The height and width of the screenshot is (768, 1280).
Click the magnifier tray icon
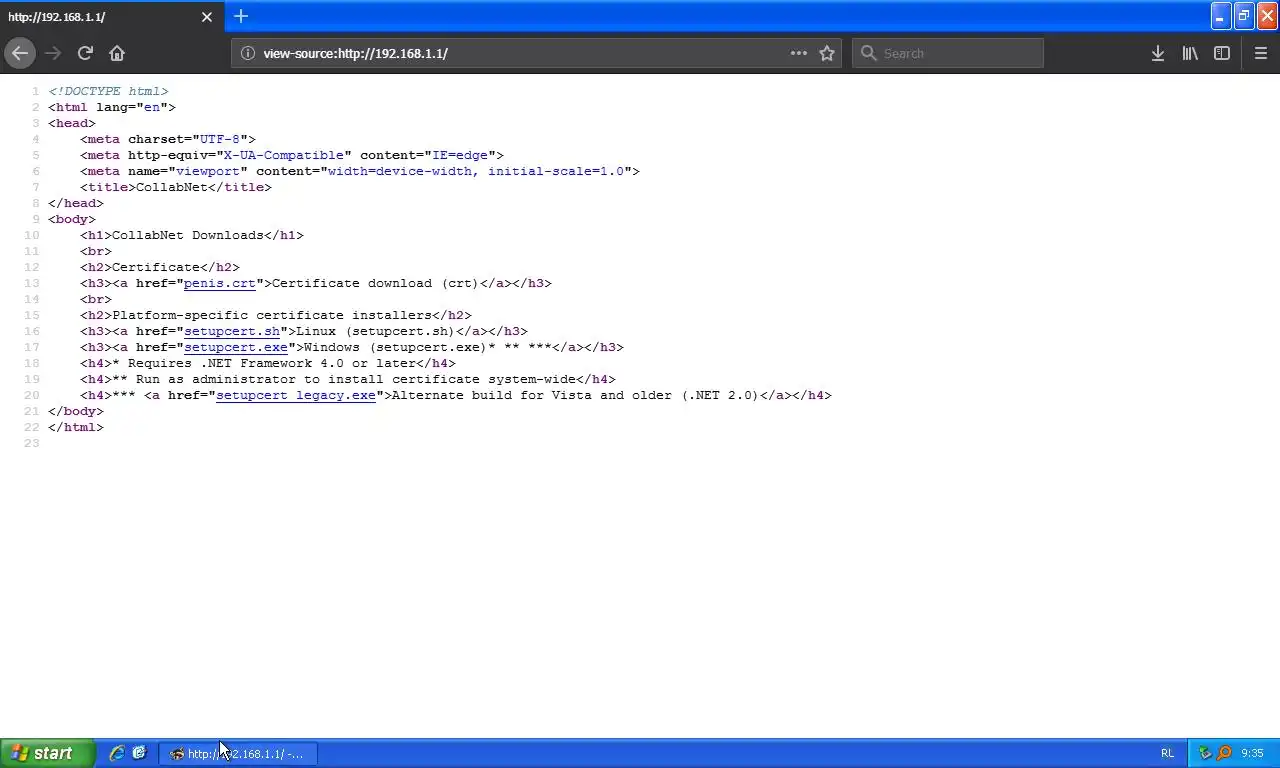point(1223,753)
